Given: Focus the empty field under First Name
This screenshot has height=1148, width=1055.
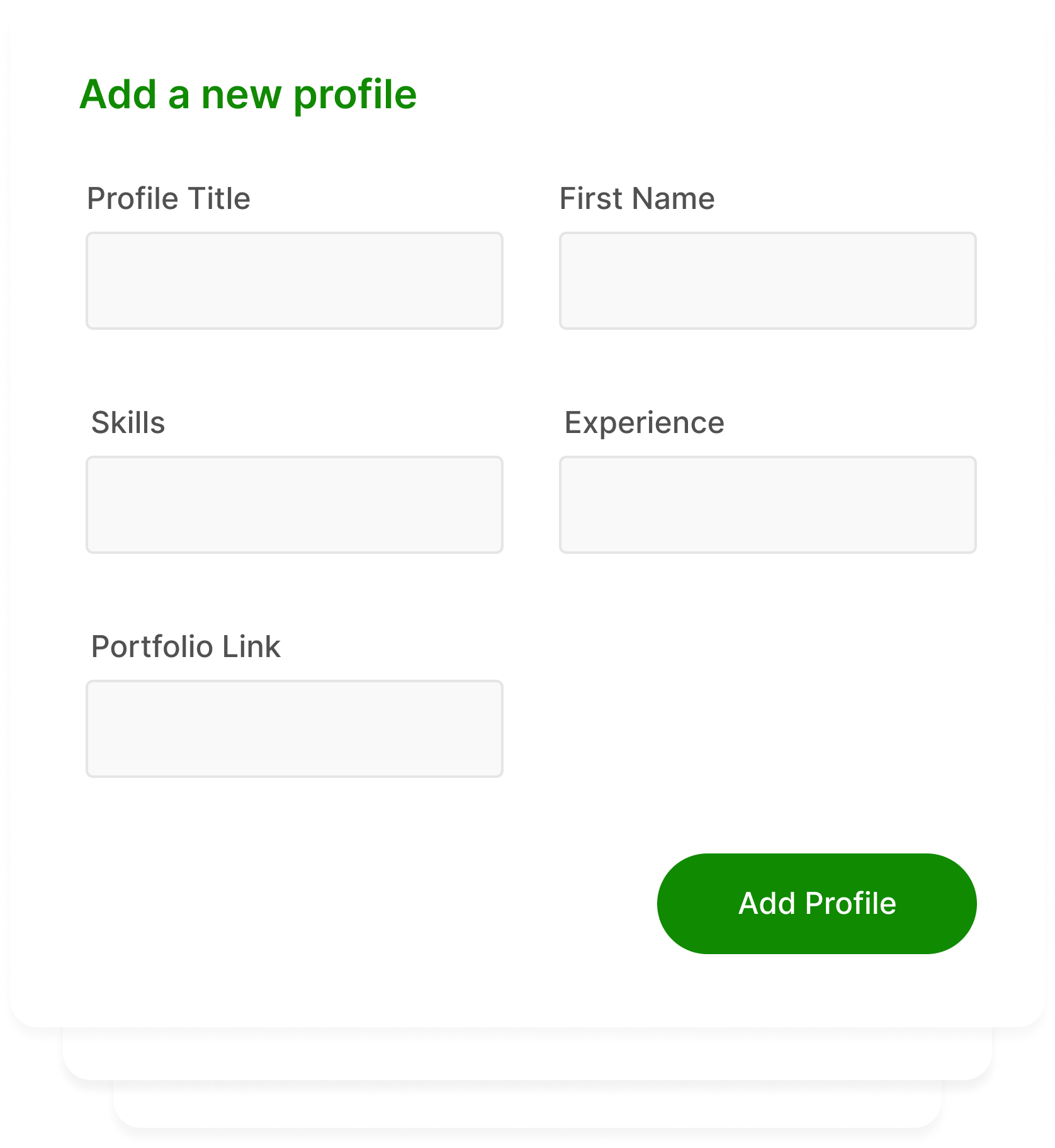Looking at the screenshot, I should [x=767, y=280].
